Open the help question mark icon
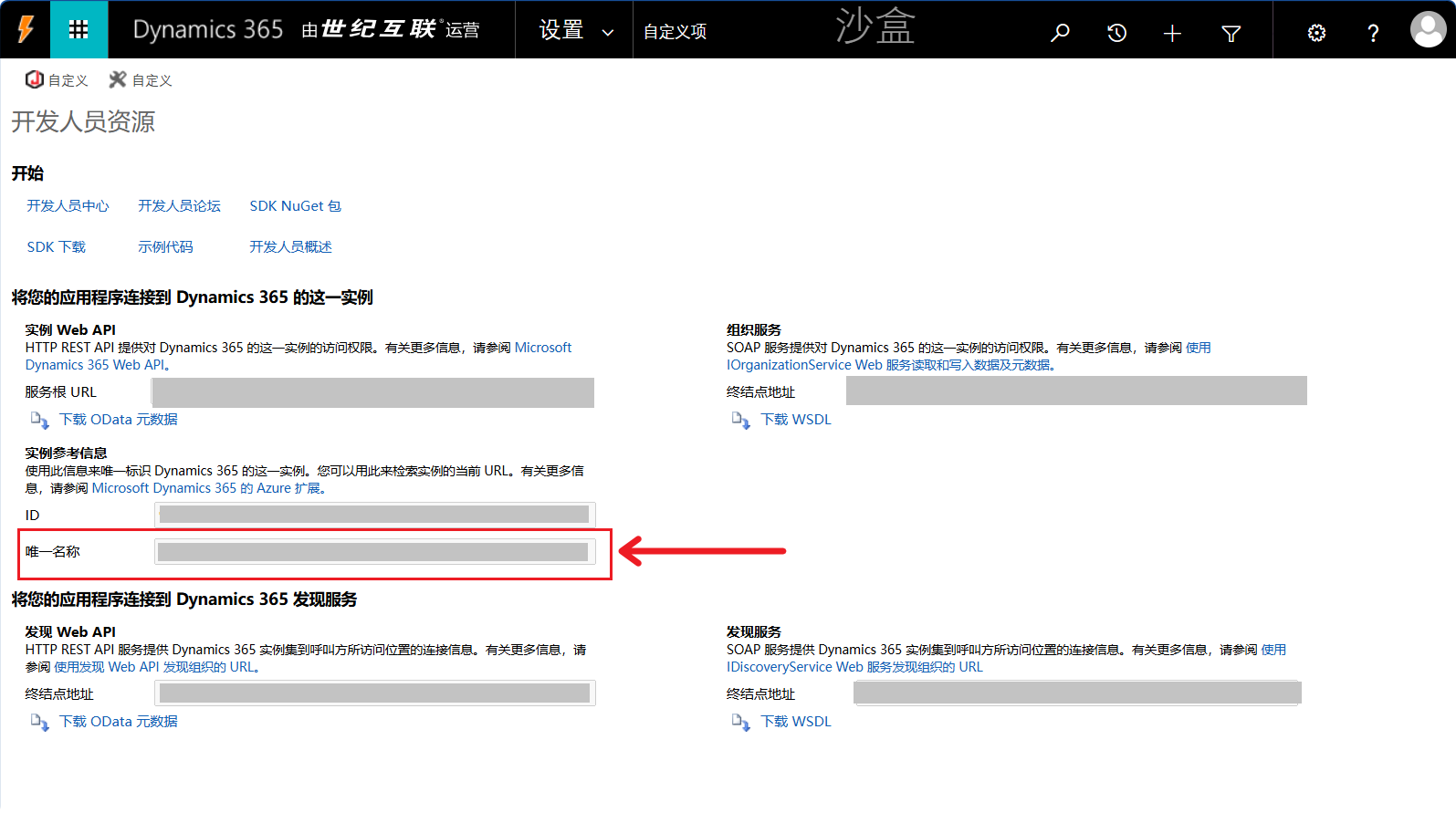Screen dimensions: 1456x813 [x=1373, y=33]
